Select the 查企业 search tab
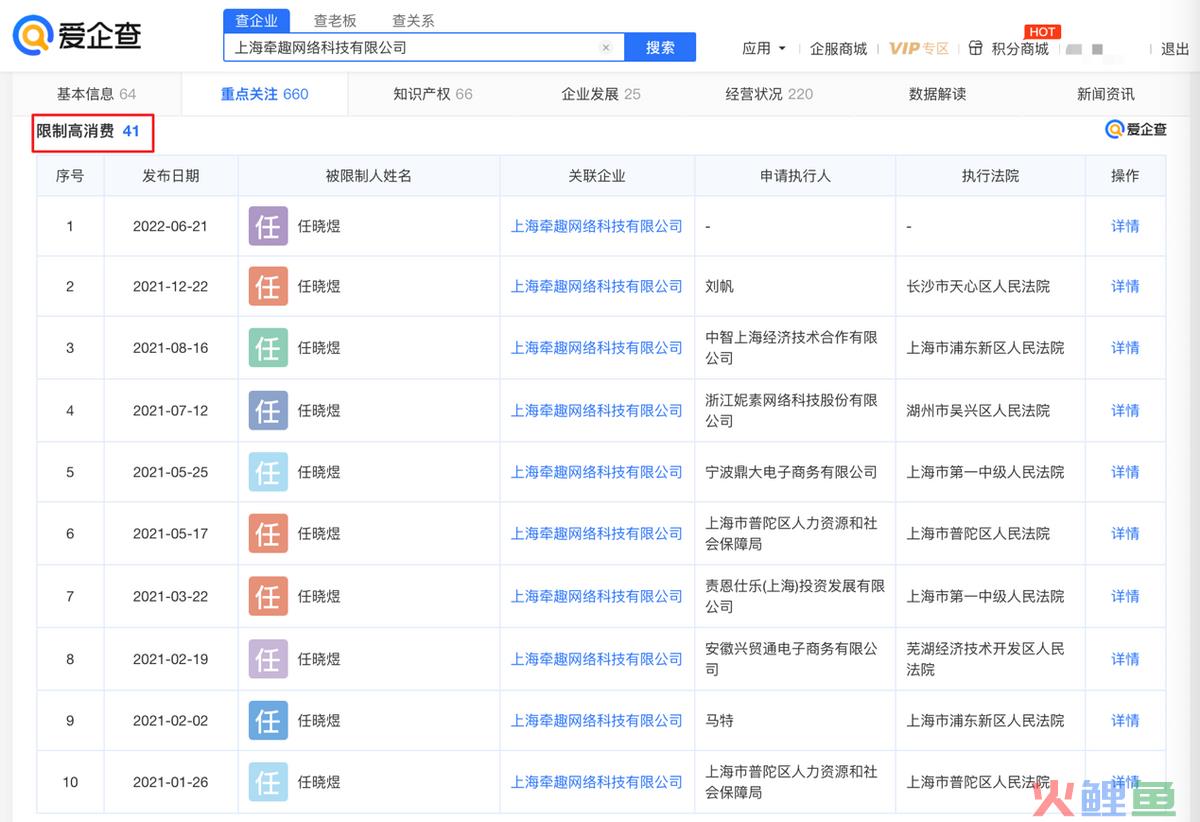1200x822 pixels. (257, 21)
